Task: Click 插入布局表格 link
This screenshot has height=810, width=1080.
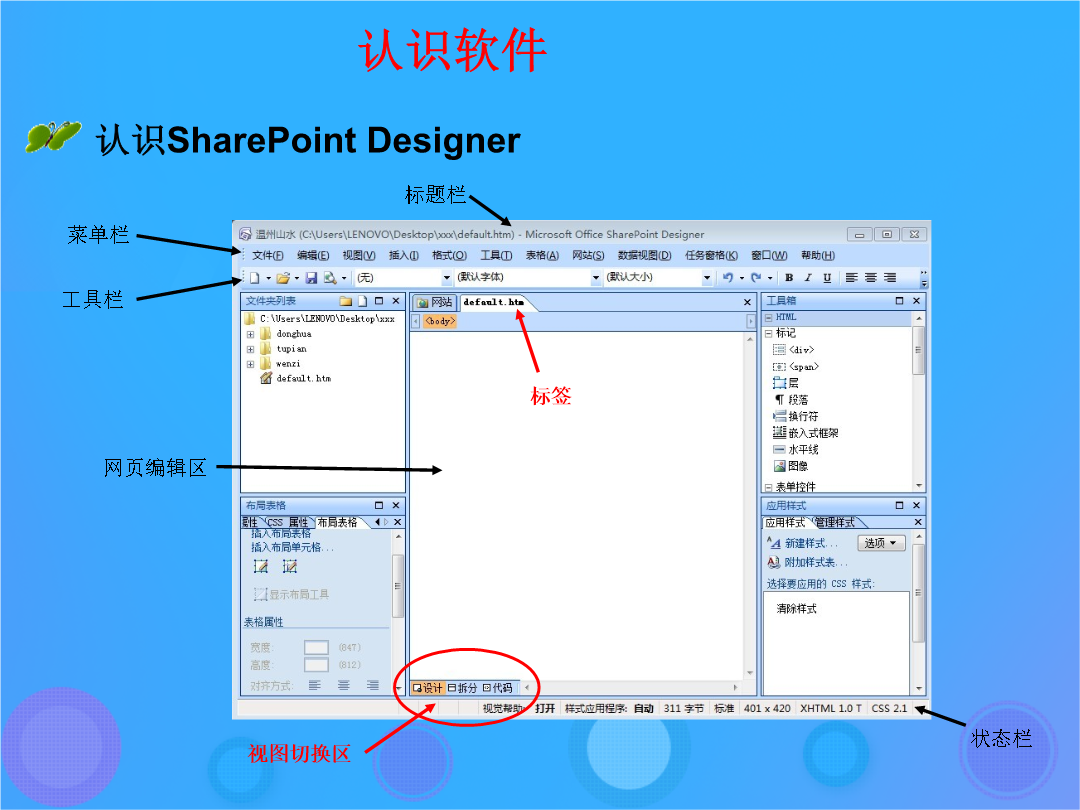Action: tap(281, 534)
